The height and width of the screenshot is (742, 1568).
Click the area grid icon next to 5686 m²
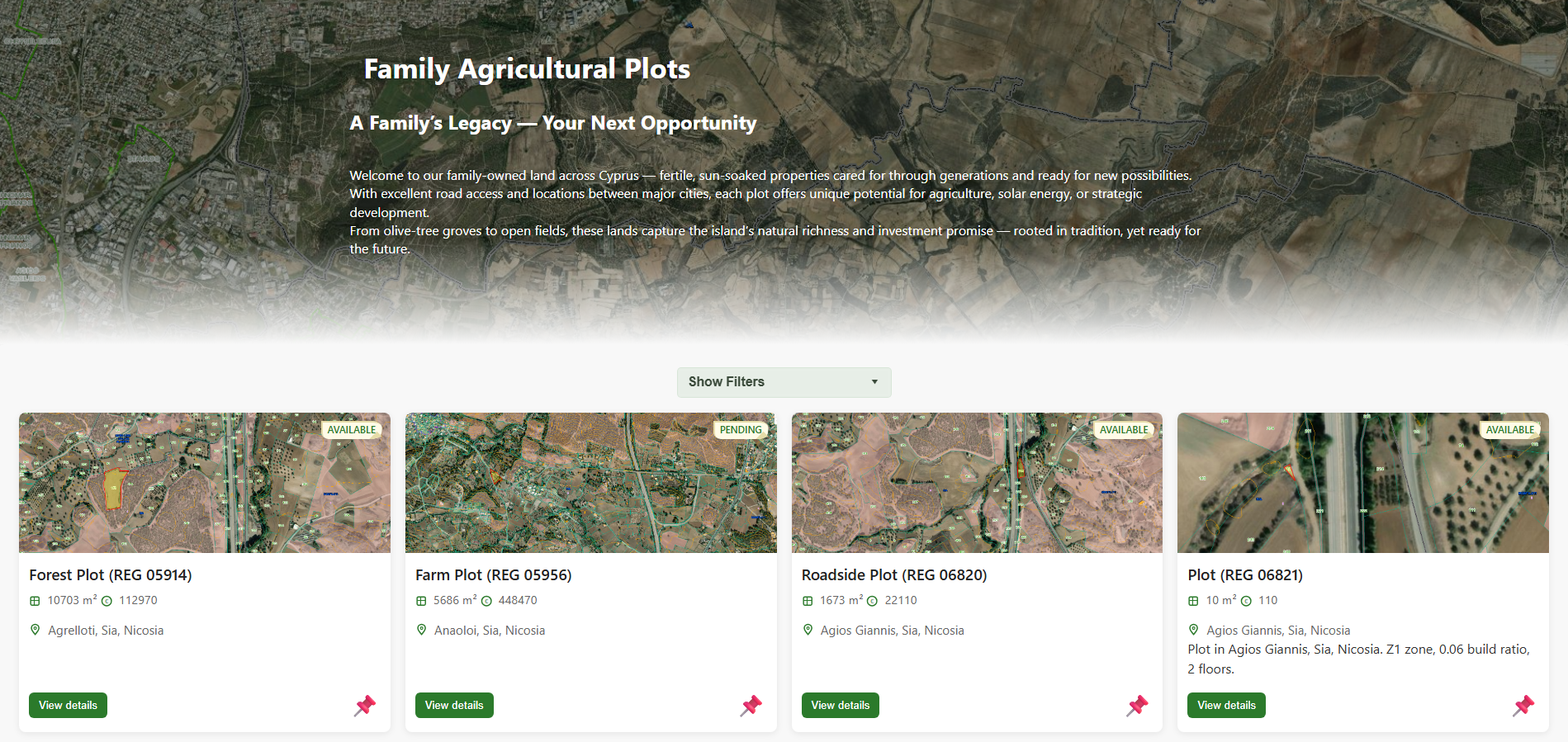click(x=421, y=601)
